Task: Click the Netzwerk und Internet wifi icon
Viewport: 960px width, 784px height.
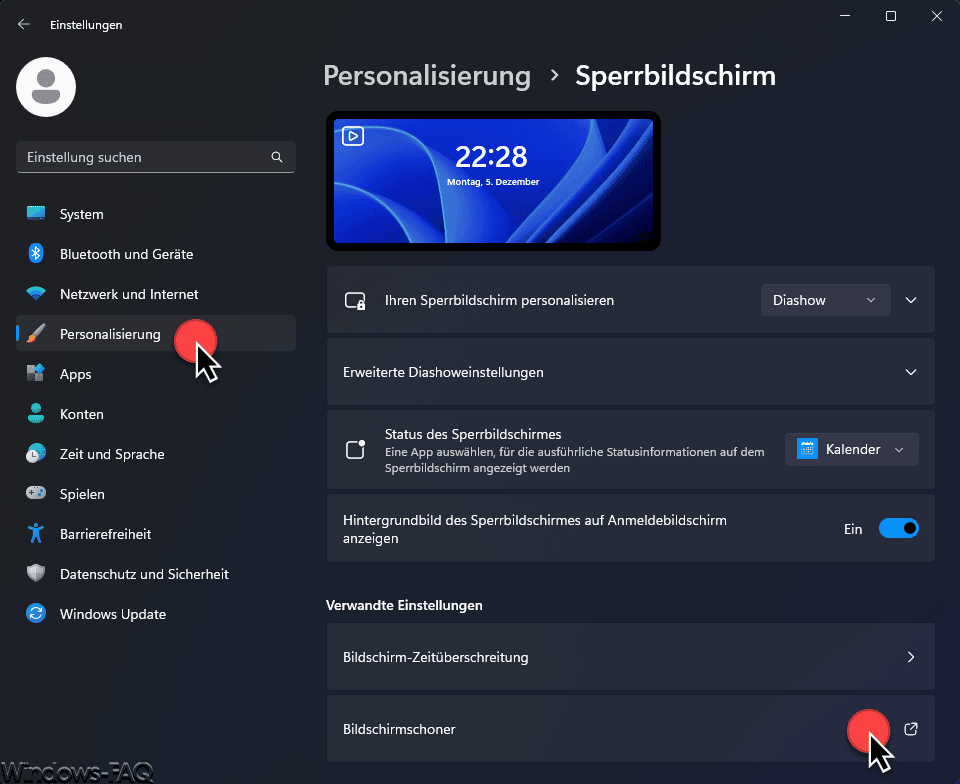Action: 36,294
